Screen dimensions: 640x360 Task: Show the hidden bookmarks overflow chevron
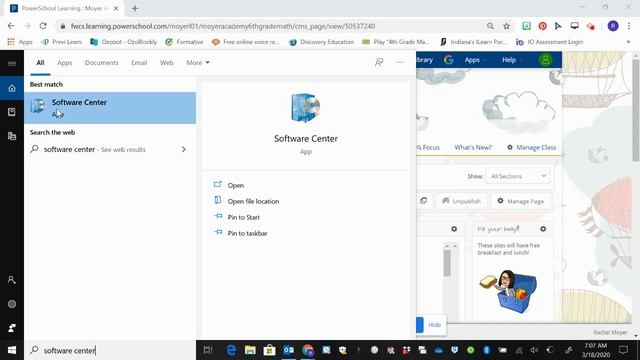tap(628, 42)
